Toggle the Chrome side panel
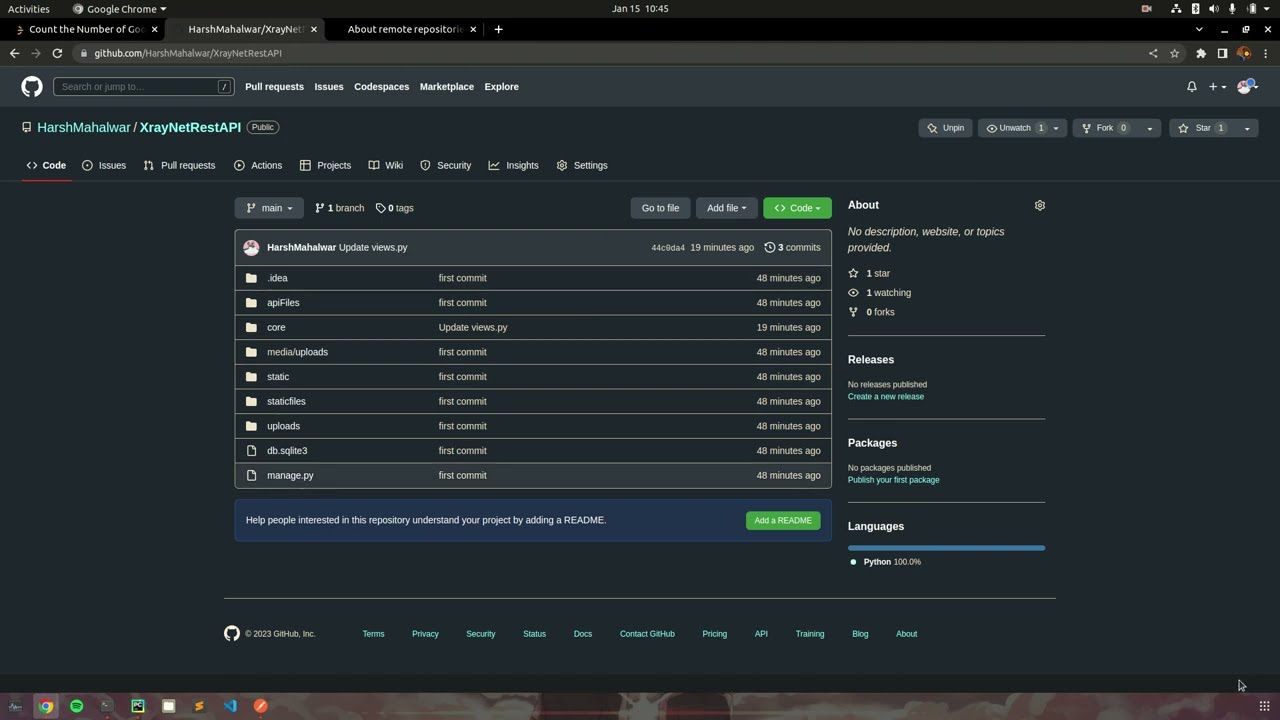This screenshot has height=720, width=1280. [1222, 53]
